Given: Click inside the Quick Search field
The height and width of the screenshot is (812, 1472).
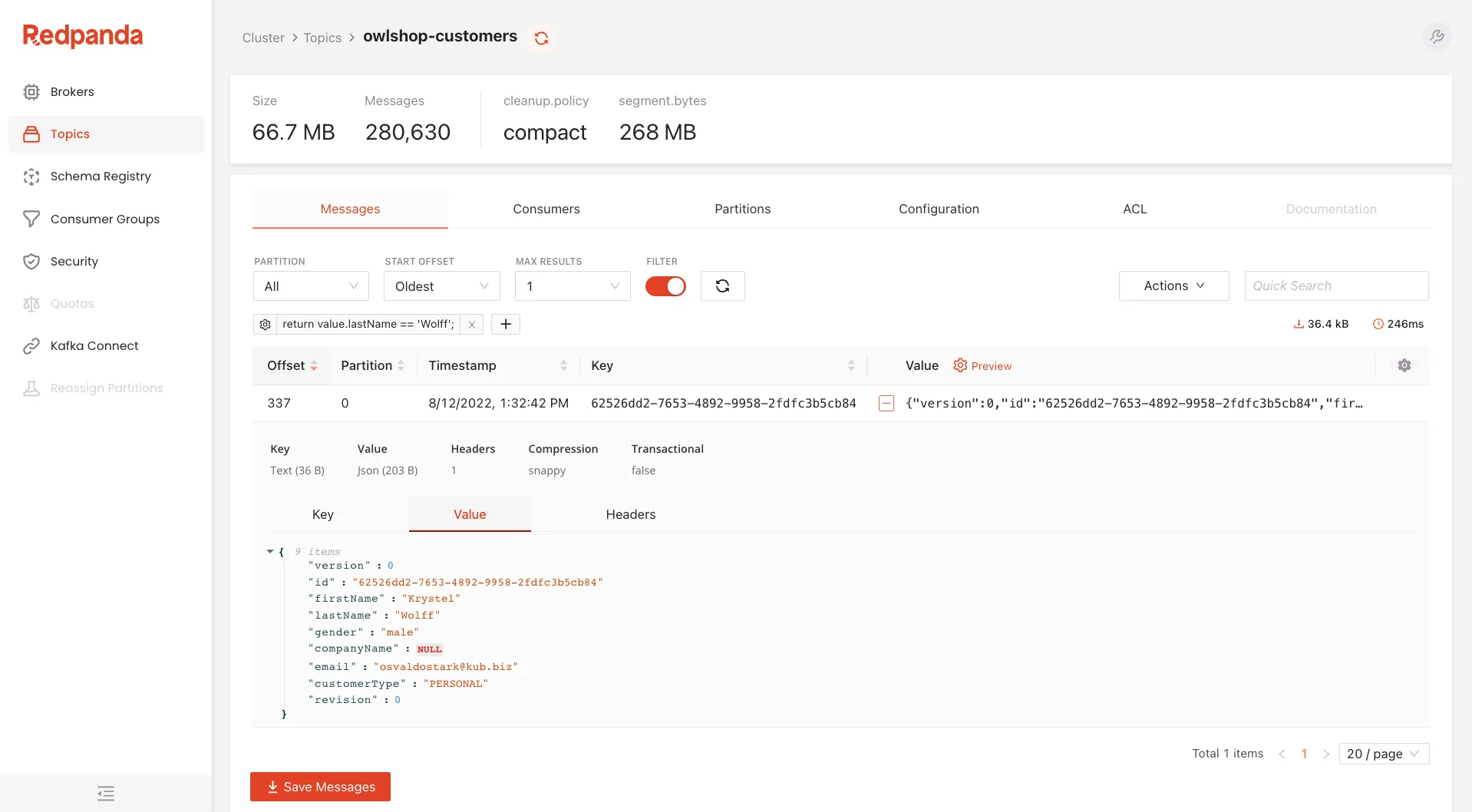Looking at the screenshot, I should (1335, 286).
